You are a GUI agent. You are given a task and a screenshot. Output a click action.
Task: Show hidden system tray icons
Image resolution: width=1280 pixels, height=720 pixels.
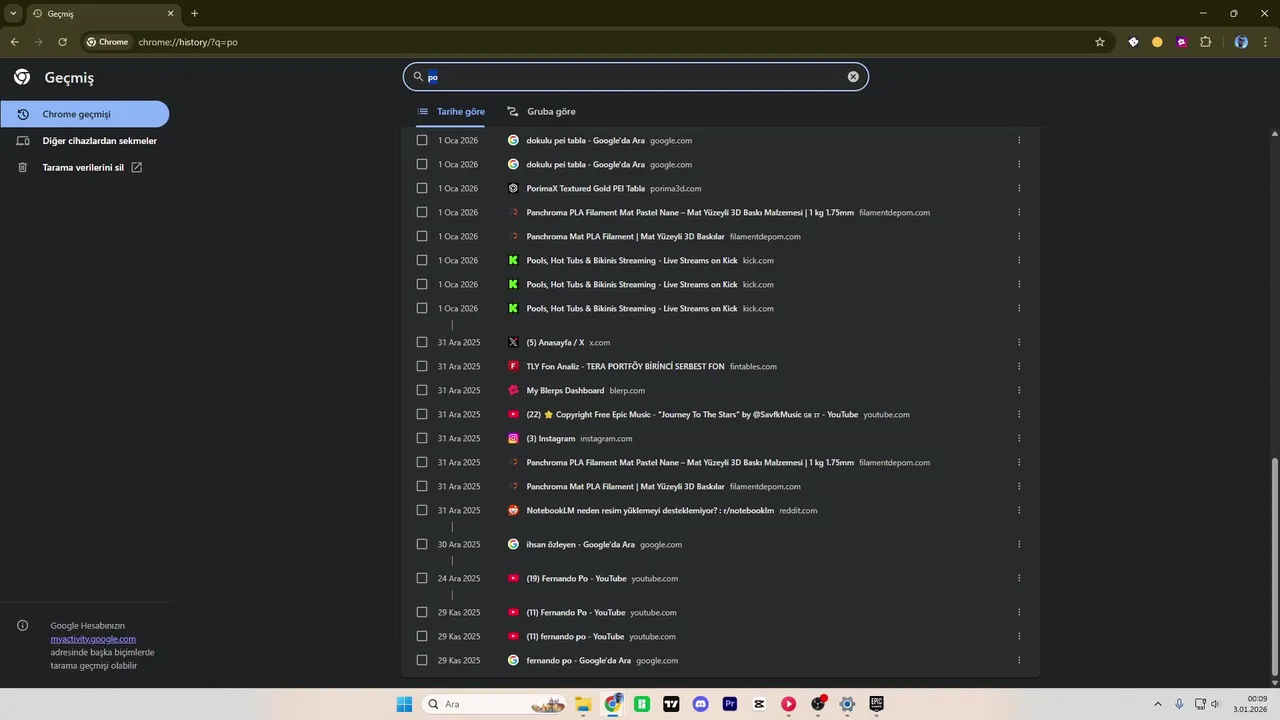1158,704
